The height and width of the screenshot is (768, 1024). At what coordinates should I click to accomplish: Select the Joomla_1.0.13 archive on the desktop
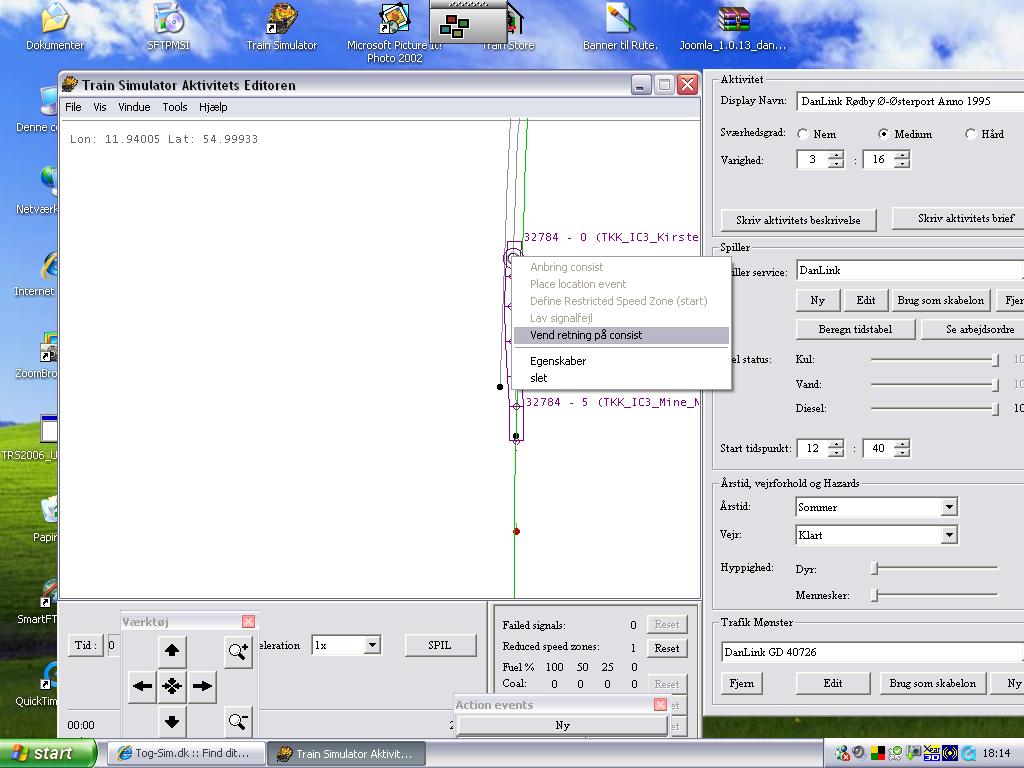[733, 27]
